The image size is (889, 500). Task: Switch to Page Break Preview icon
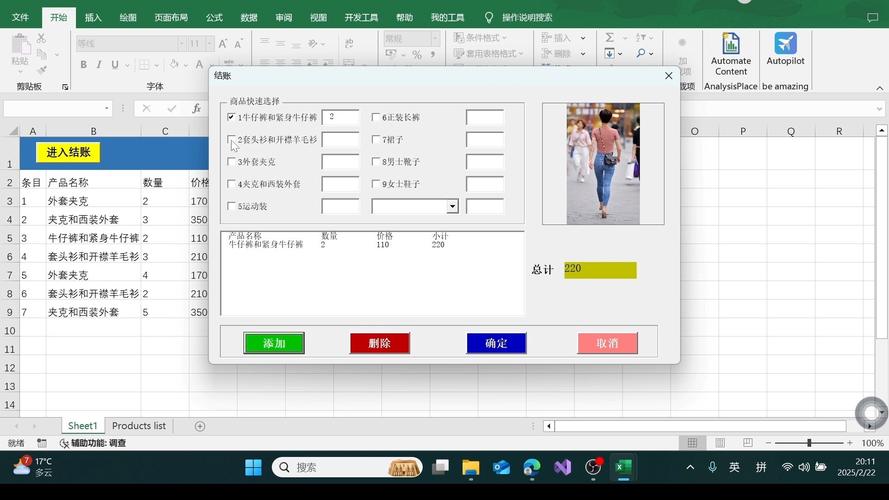pos(748,443)
